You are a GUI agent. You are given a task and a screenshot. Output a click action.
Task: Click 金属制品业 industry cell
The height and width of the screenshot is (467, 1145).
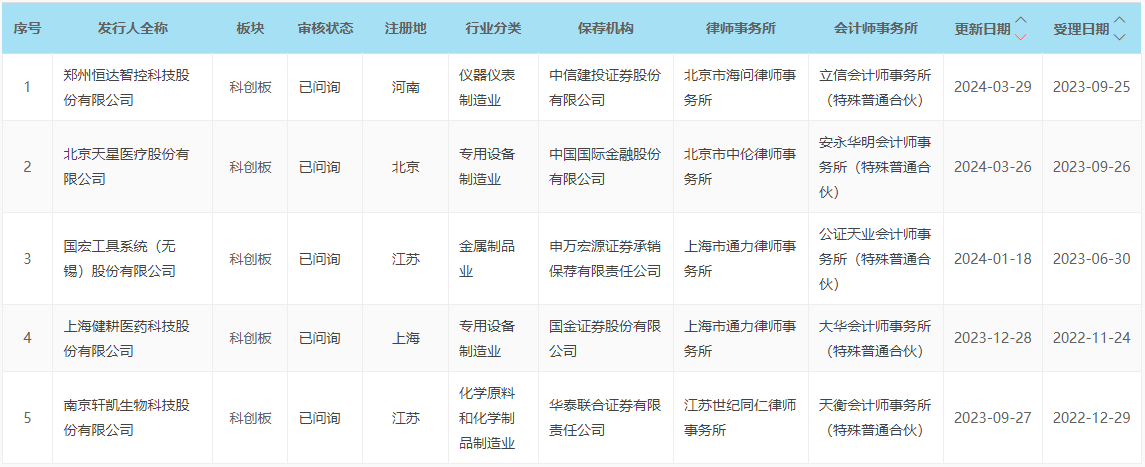click(487, 259)
